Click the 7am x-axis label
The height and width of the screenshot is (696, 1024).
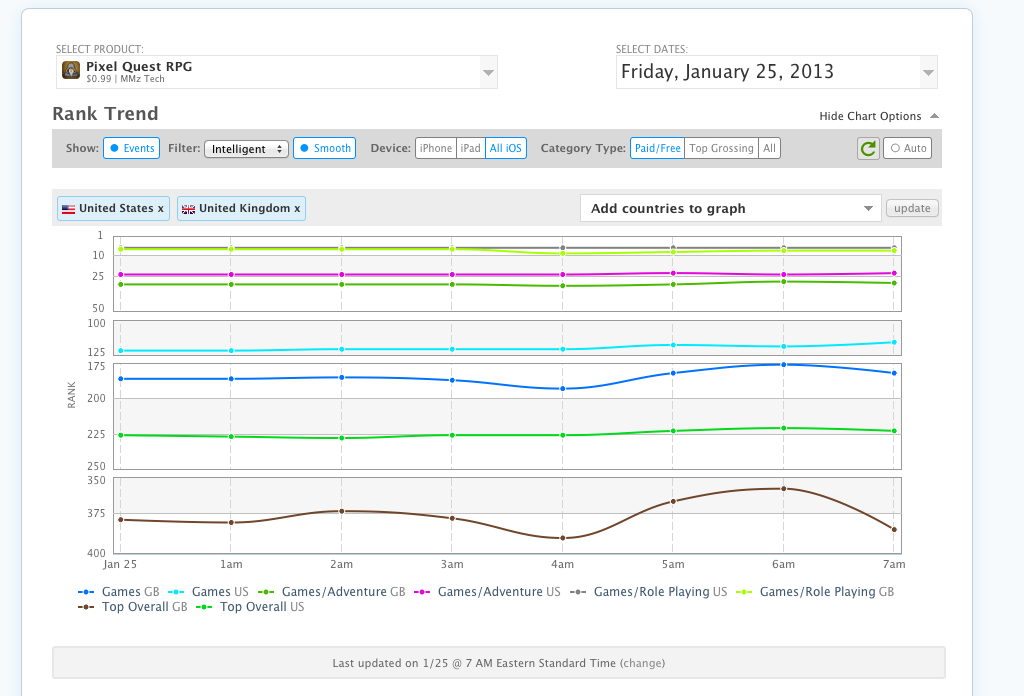point(894,564)
